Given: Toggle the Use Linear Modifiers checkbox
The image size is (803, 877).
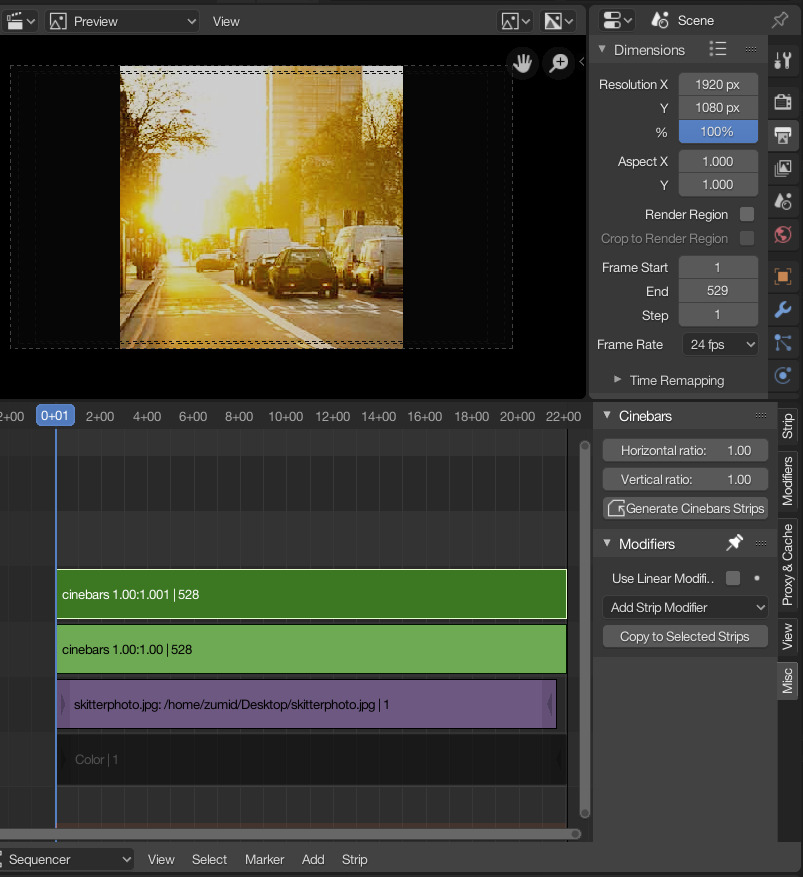Looking at the screenshot, I should click(733, 578).
